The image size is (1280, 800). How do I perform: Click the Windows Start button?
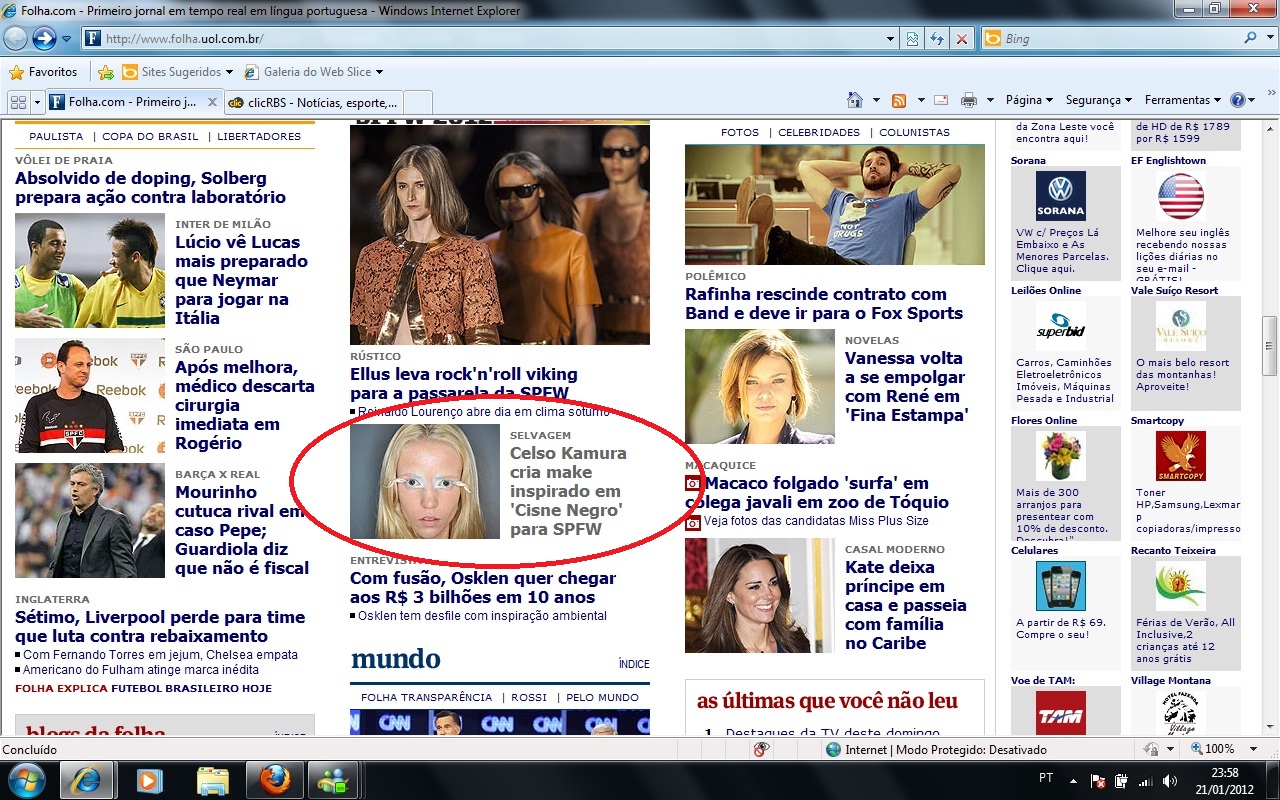[x=26, y=780]
